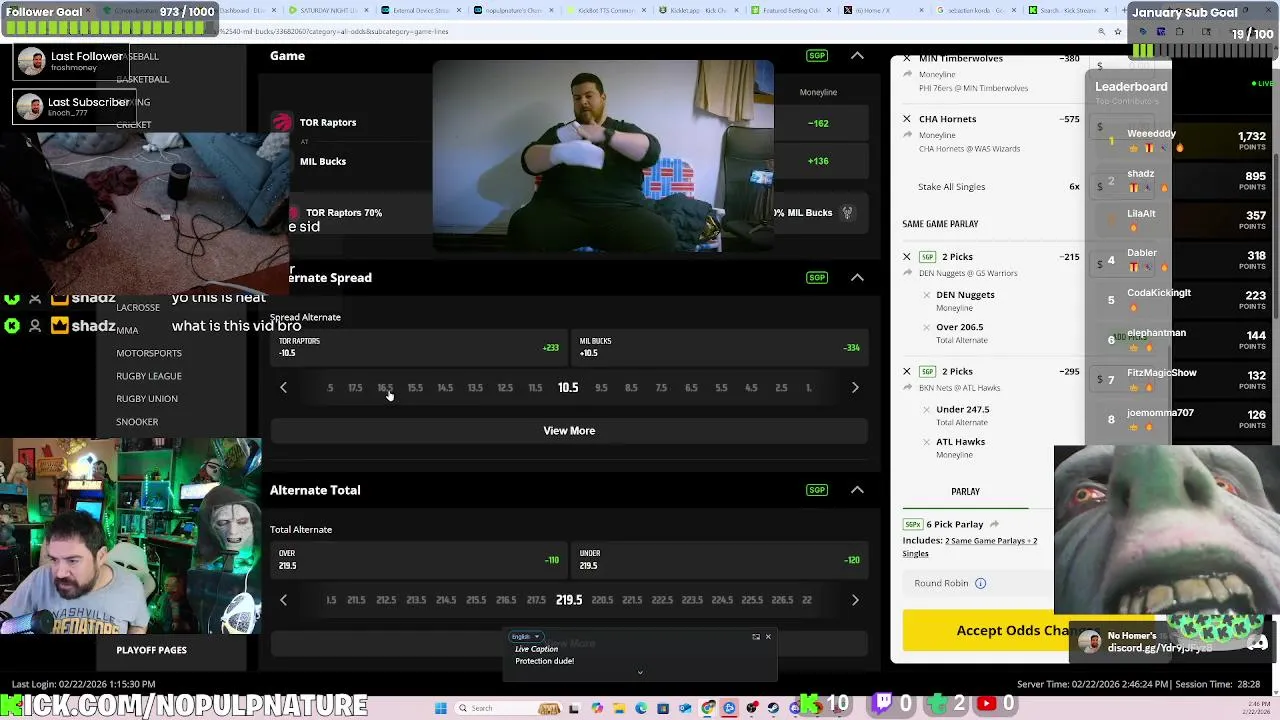Click the Raptors team logo
1280x720 pixels.
click(x=282, y=123)
